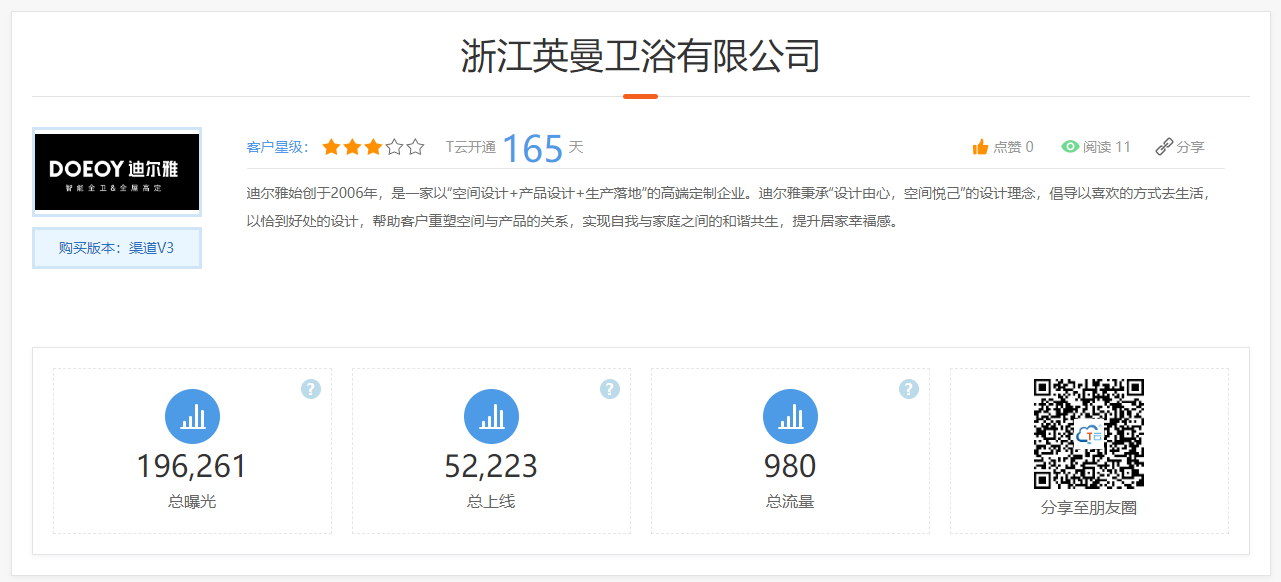The image size is (1281, 582).
Task: Open the help tooltip on 总流量 card
Action: pos(908,389)
